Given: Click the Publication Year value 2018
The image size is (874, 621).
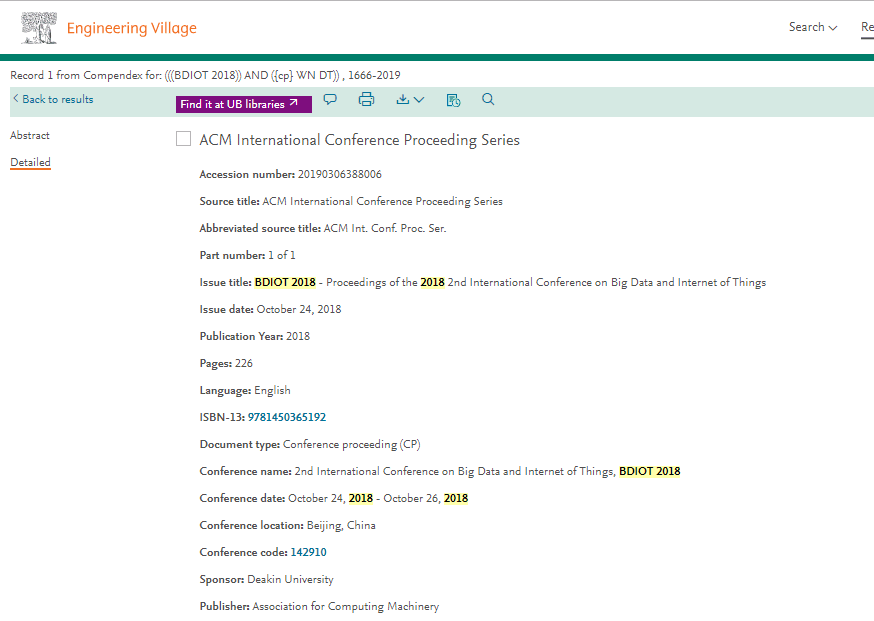Looking at the screenshot, I should tap(298, 336).
